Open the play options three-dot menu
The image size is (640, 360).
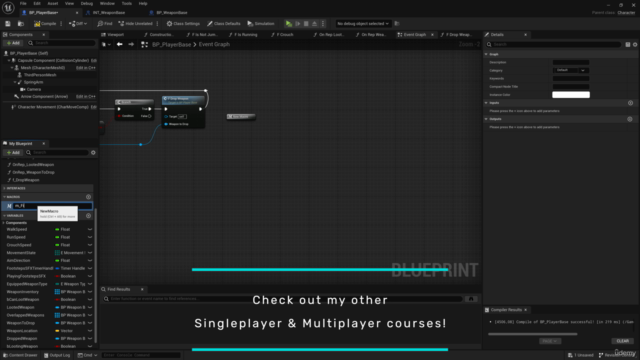(x=323, y=24)
